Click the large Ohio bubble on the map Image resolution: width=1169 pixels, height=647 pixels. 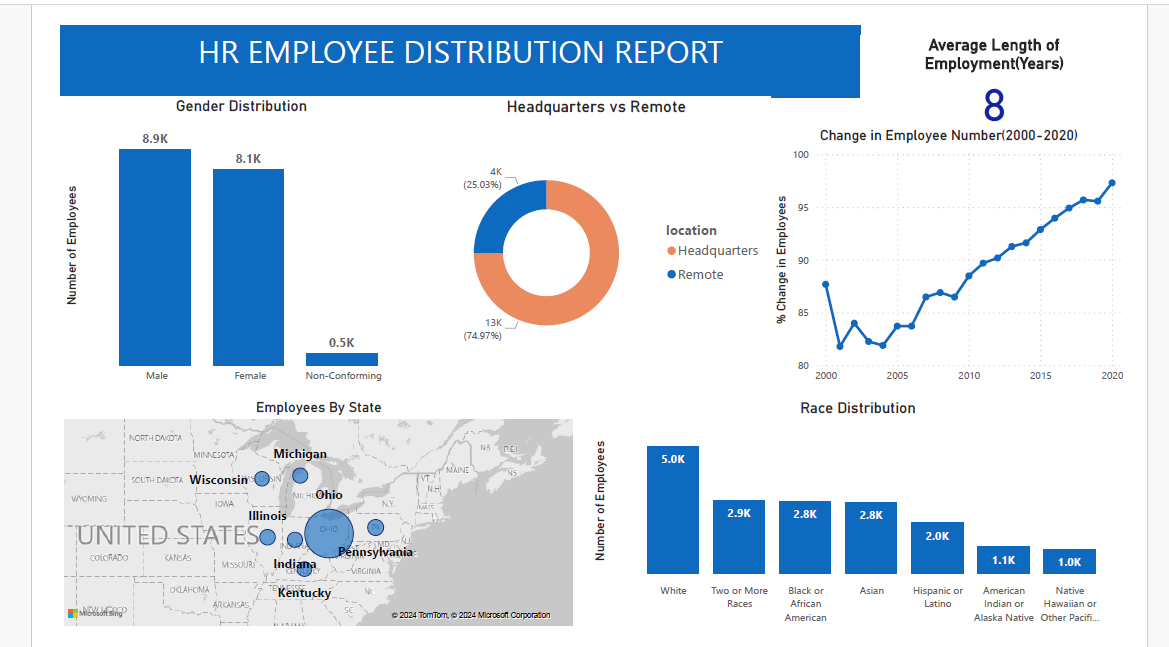[329, 534]
